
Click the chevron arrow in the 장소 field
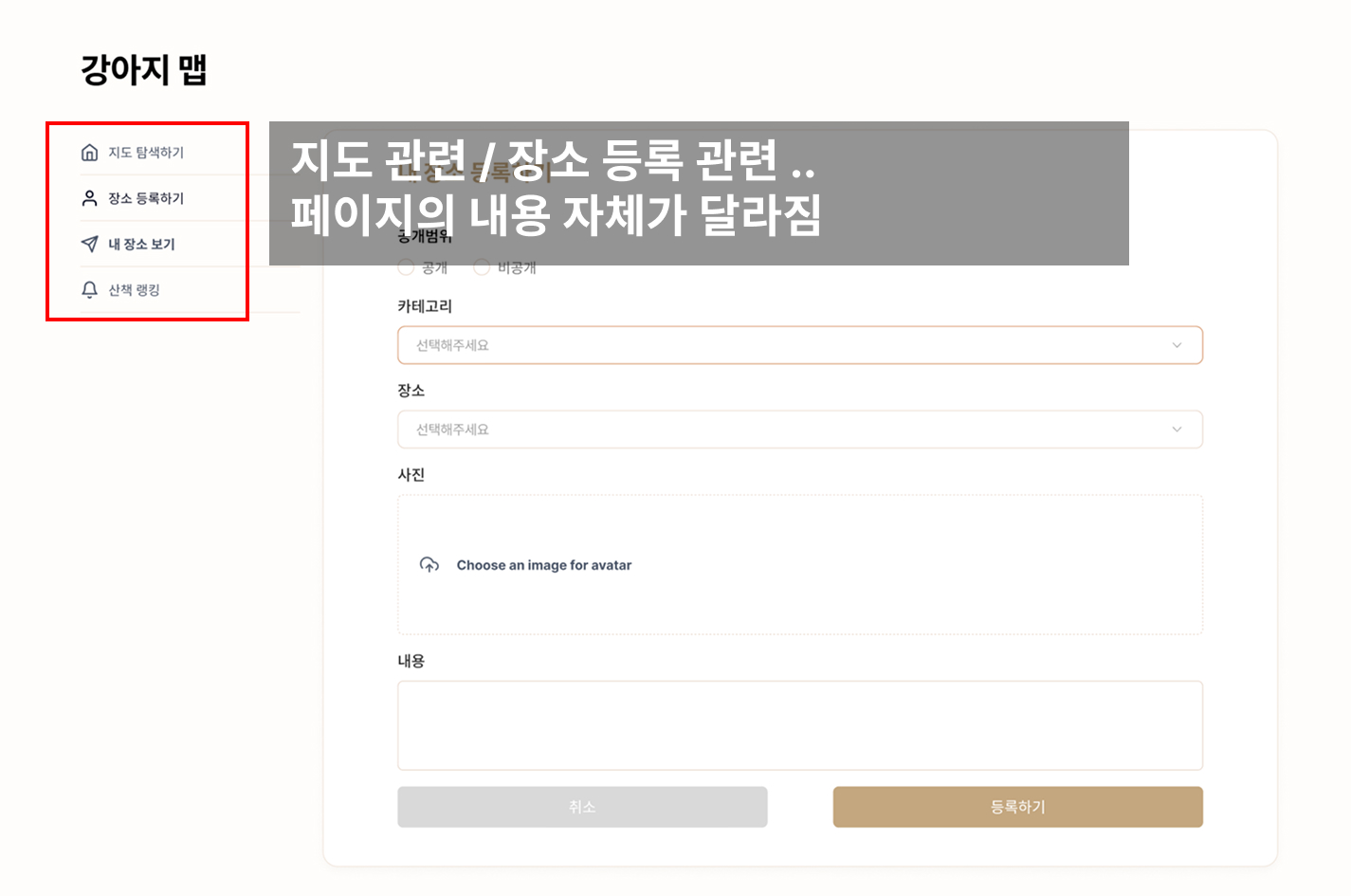pos(1178,430)
